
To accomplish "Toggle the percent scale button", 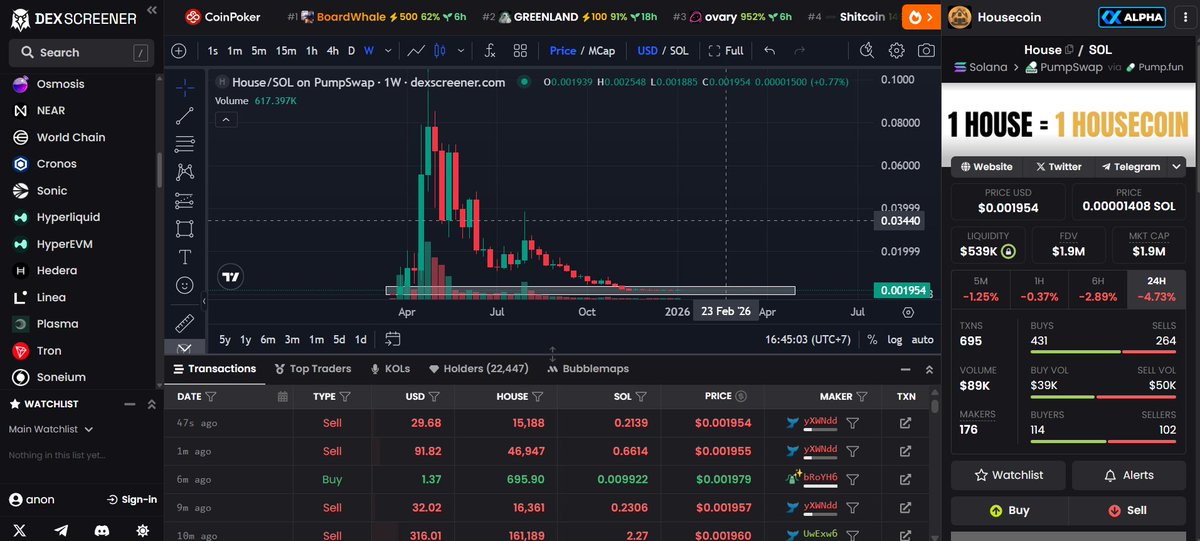I will pos(872,339).
